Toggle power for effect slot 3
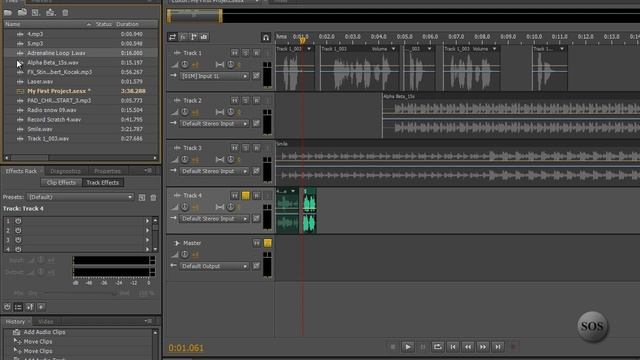Screen dimensions: 640x360 [18, 240]
